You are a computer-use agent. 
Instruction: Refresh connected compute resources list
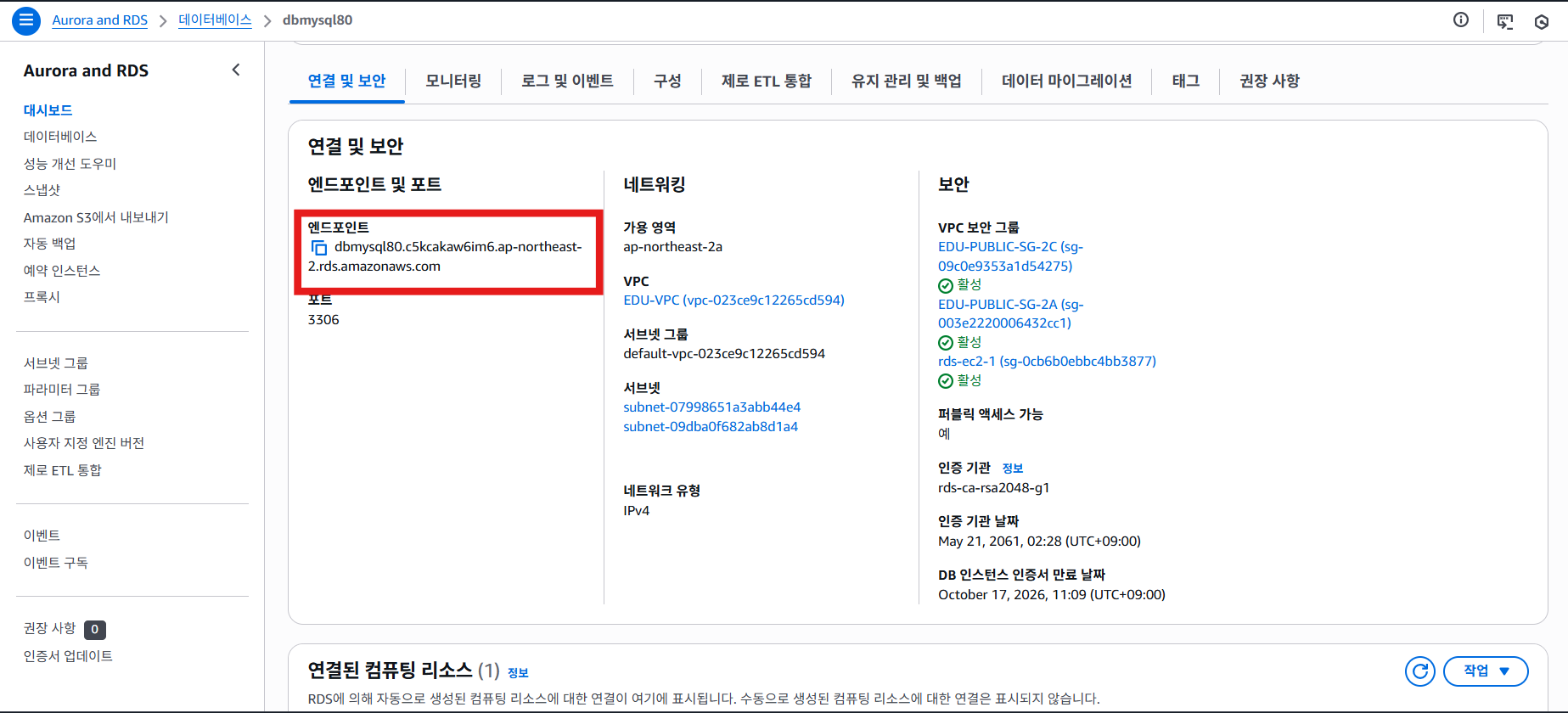point(1419,671)
